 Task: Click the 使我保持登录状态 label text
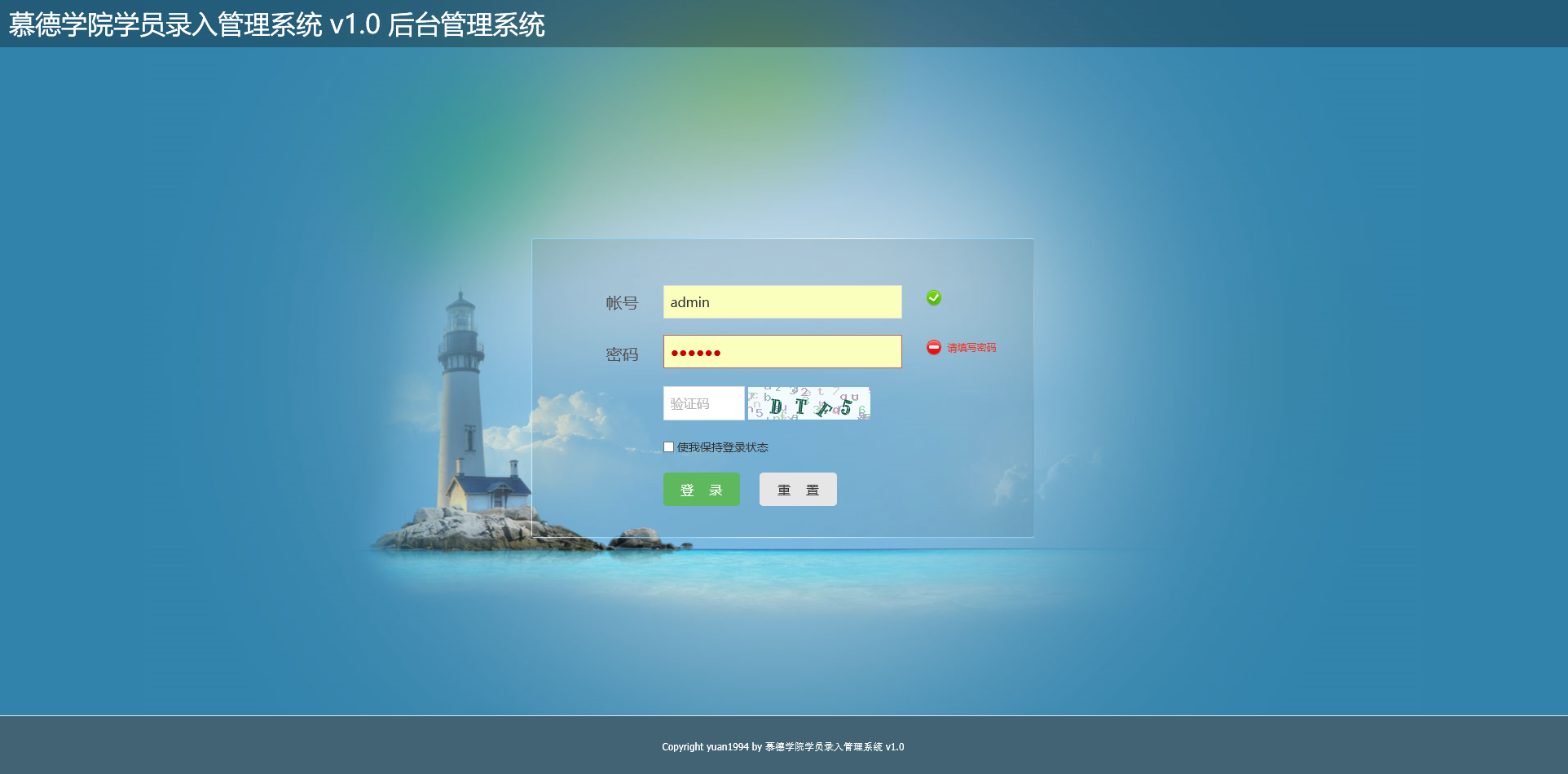point(722,447)
